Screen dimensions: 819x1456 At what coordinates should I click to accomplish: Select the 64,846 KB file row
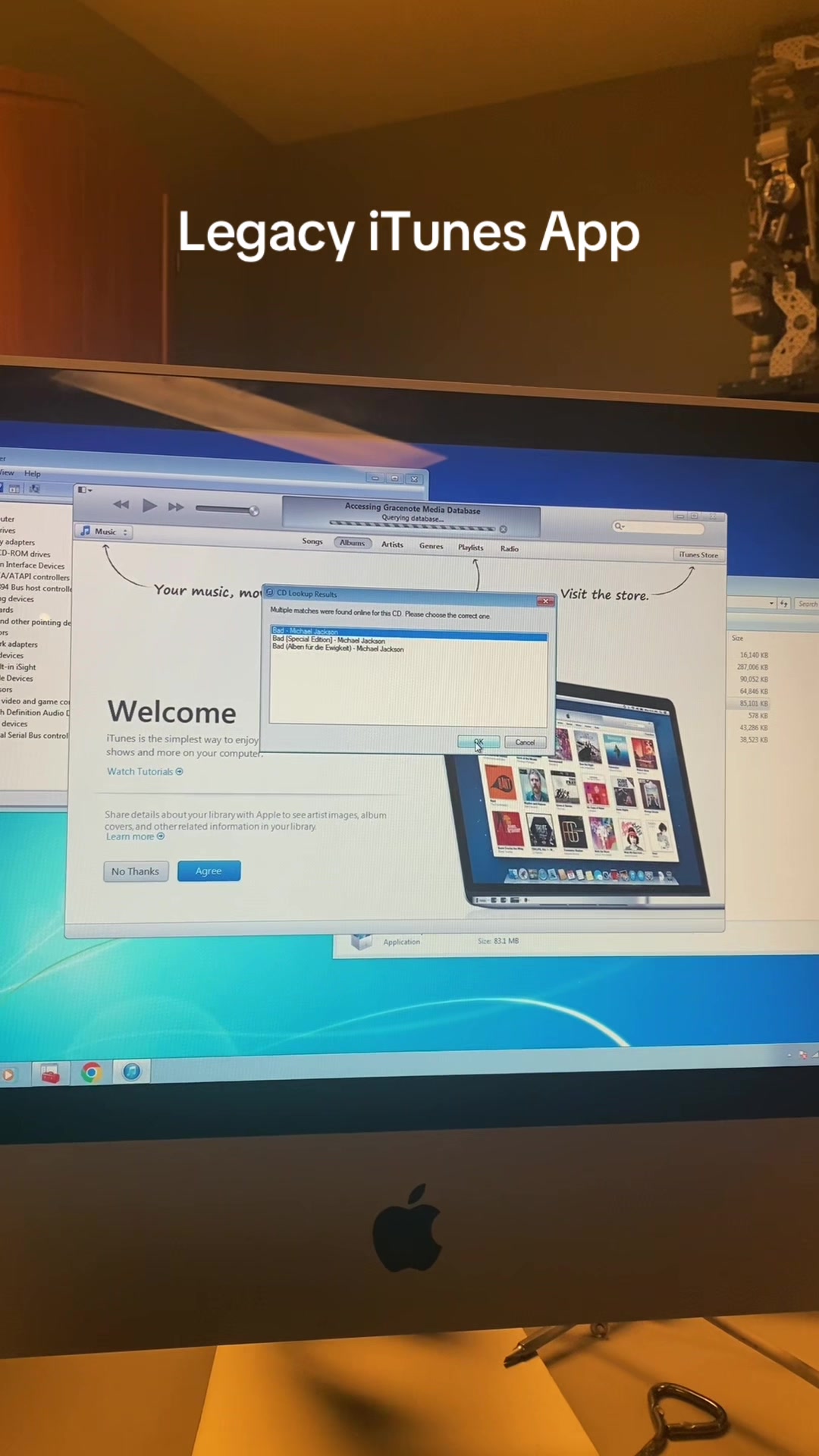coord(754,691)
